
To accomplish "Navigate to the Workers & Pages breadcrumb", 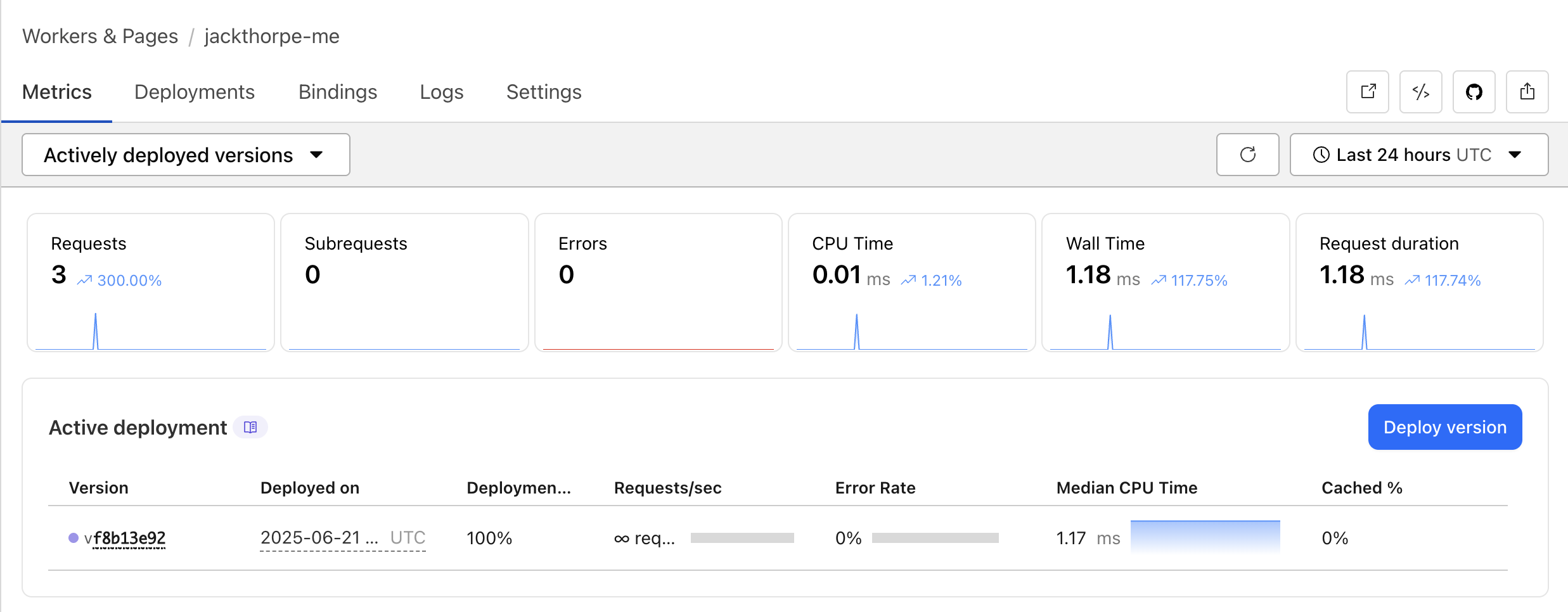I will coord(100,36).
